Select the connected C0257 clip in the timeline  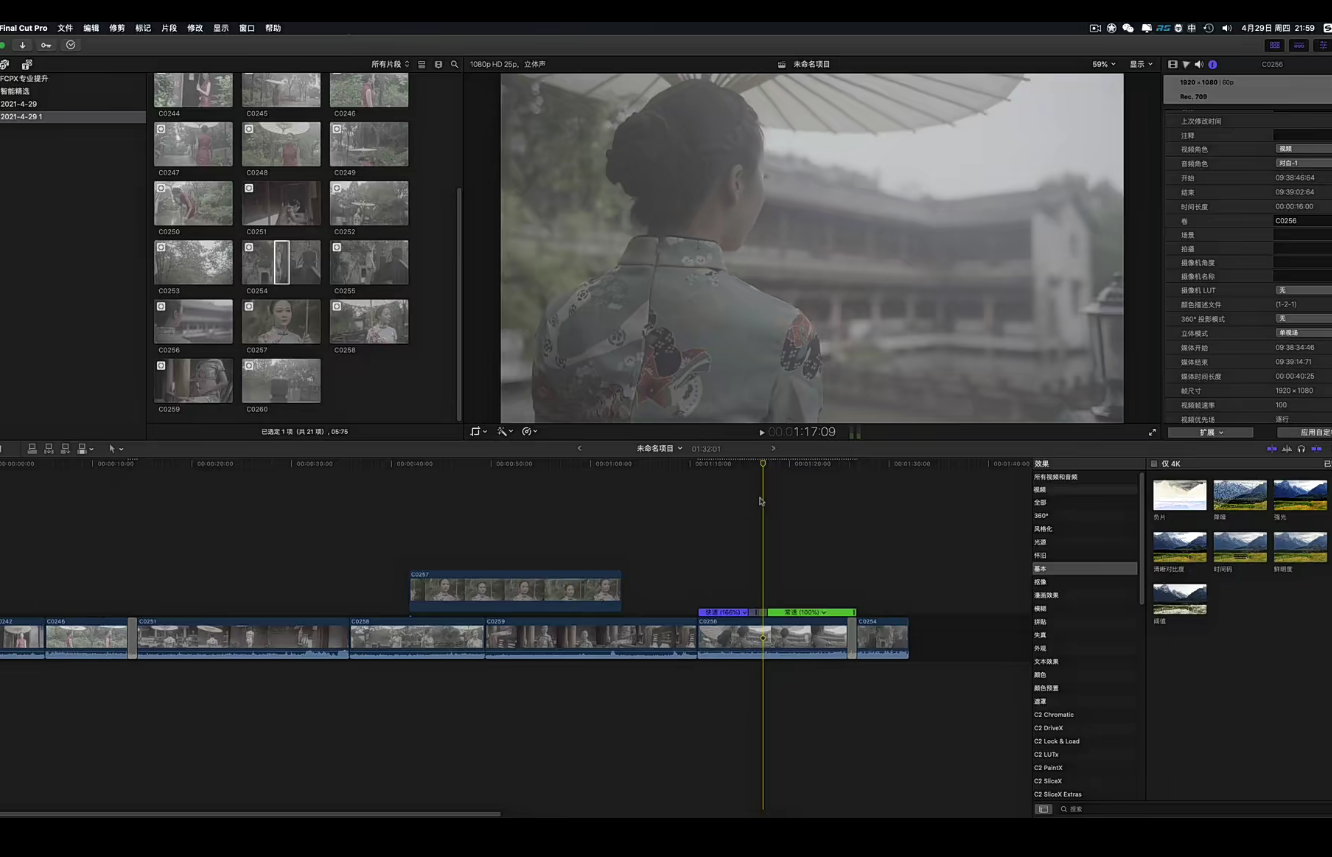tap(515, 590)
